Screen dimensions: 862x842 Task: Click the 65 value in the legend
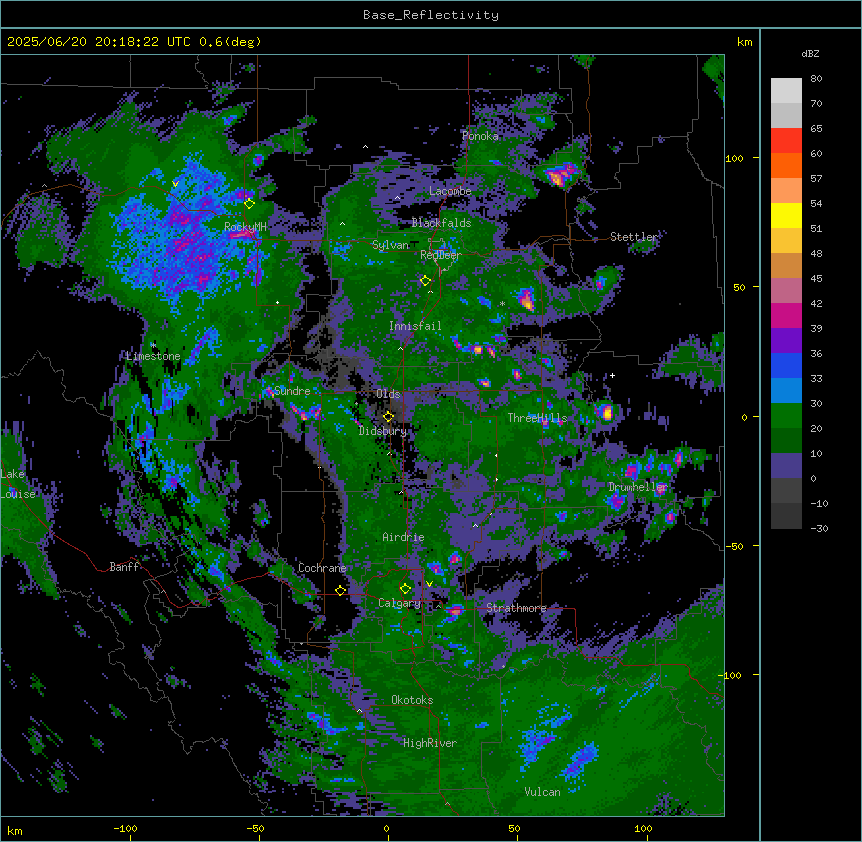pyautogui.click(x=816, y=129)
